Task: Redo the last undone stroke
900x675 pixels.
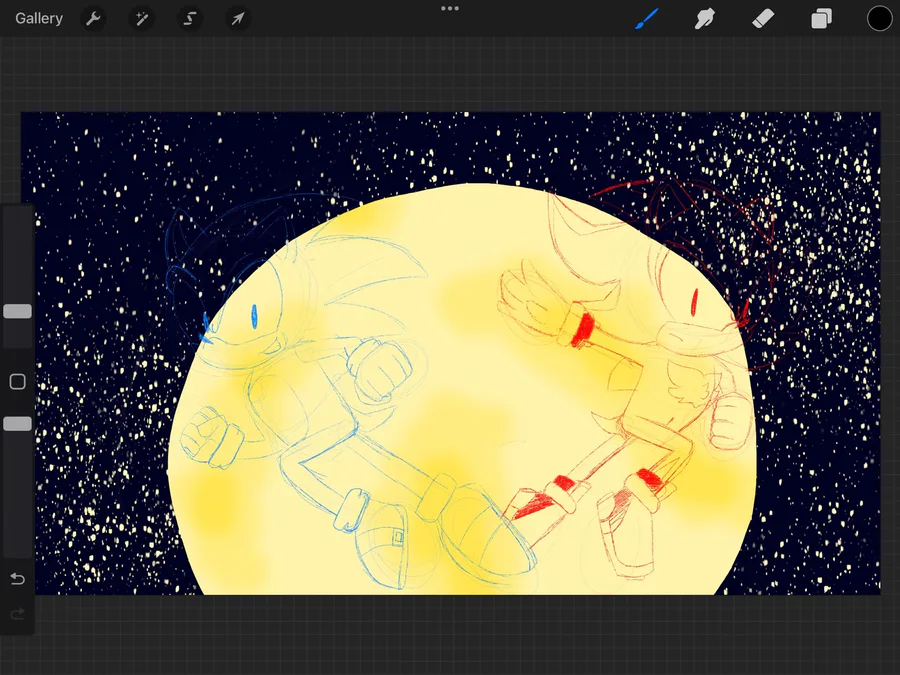Action: [17, 614]
